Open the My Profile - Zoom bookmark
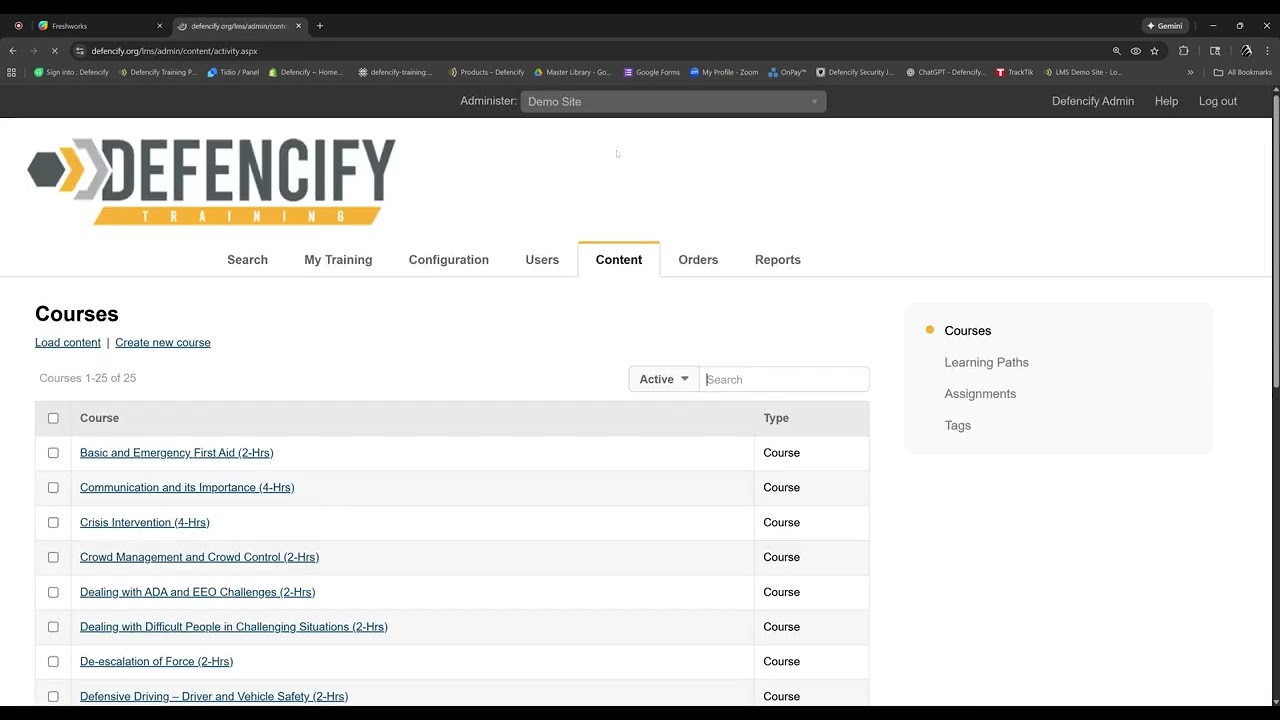 [724, 72]
